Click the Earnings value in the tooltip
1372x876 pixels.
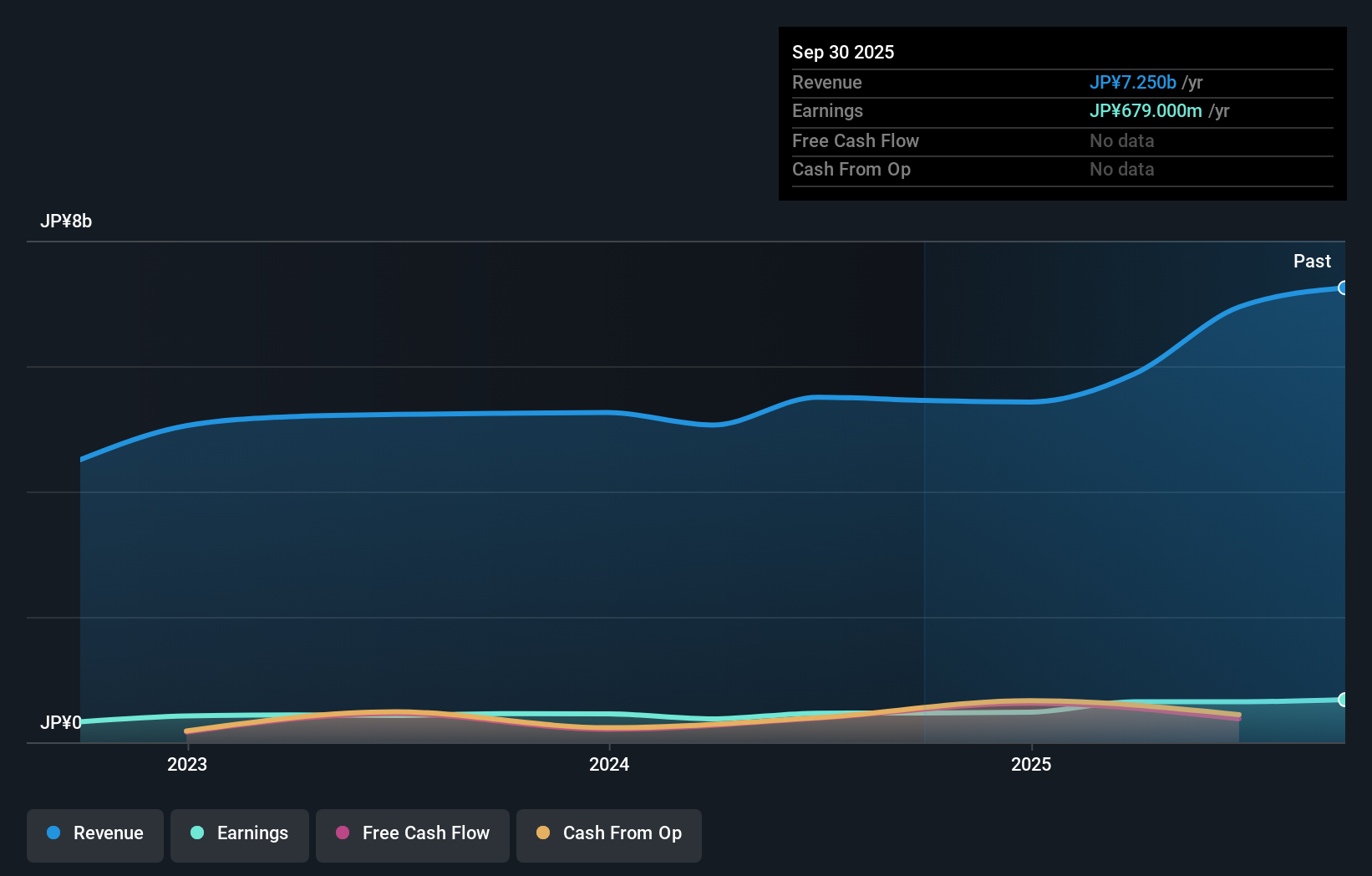(x=1145, y=110)
